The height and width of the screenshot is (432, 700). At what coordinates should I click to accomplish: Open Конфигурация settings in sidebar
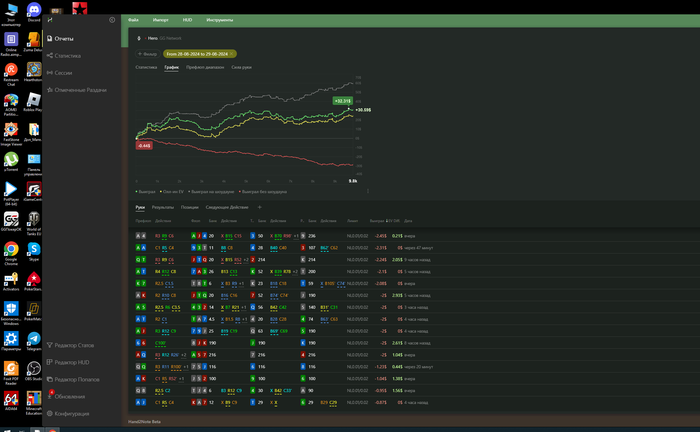click(x=68, y=414)
